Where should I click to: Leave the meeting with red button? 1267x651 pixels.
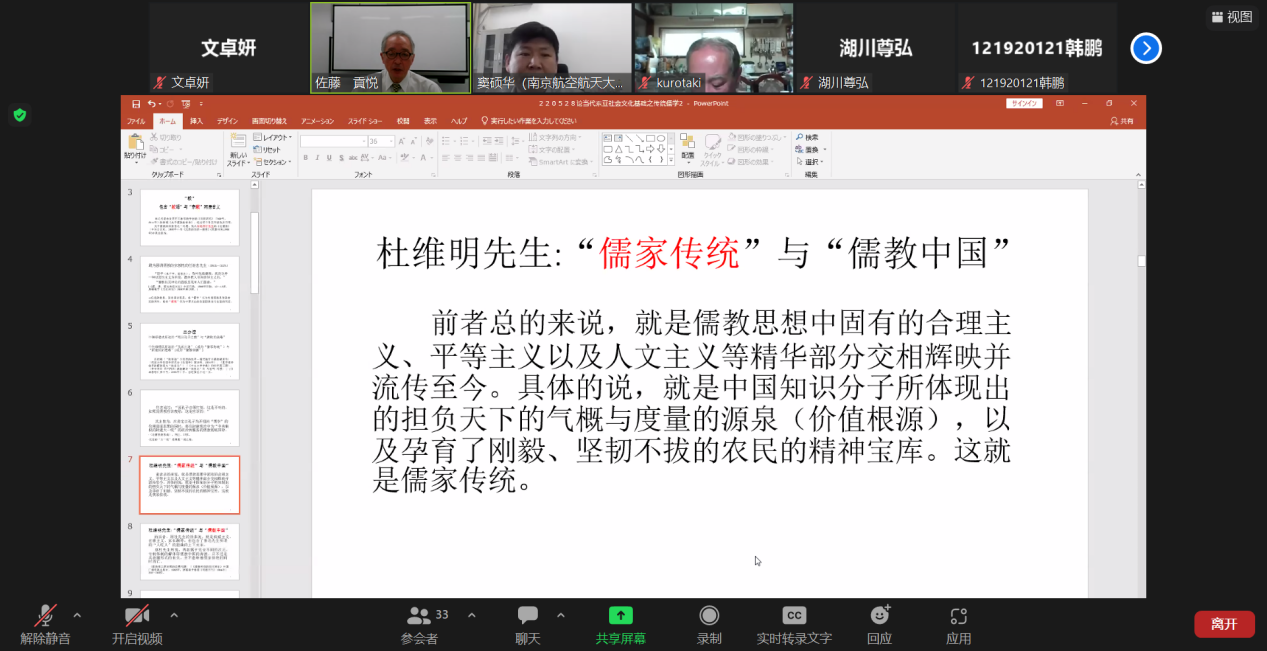point(1224,624)
